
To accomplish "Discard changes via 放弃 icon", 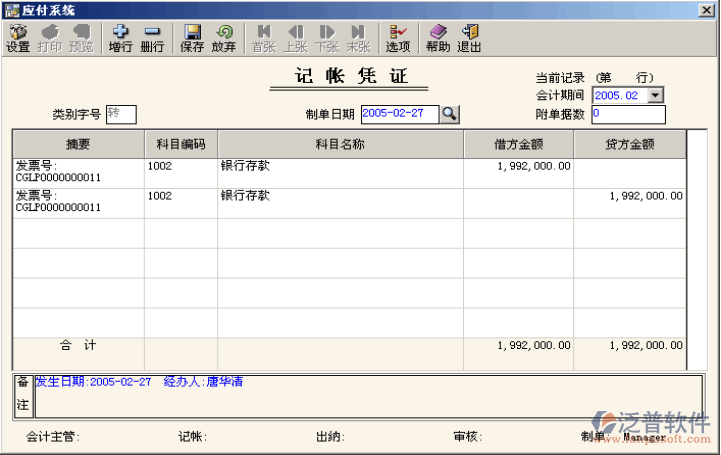I will click(x=224, y=38).
